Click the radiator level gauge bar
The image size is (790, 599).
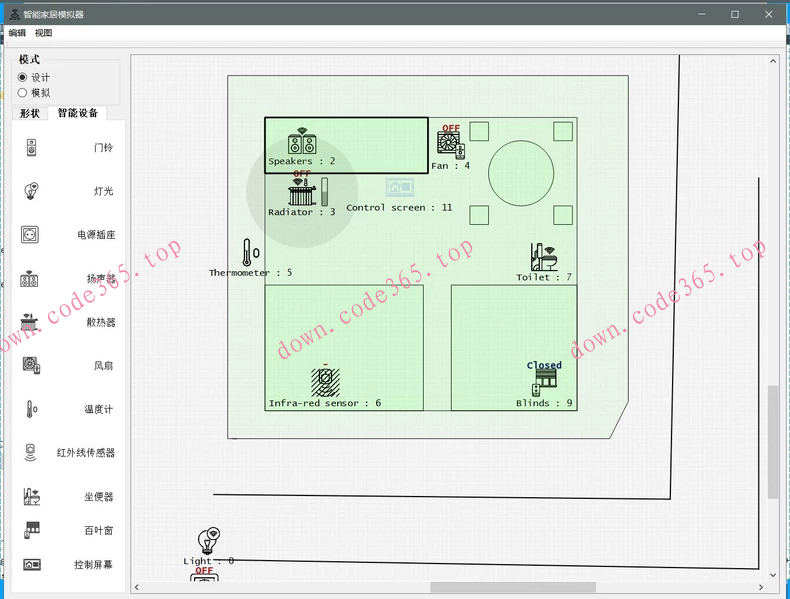[x=324, y=191]
